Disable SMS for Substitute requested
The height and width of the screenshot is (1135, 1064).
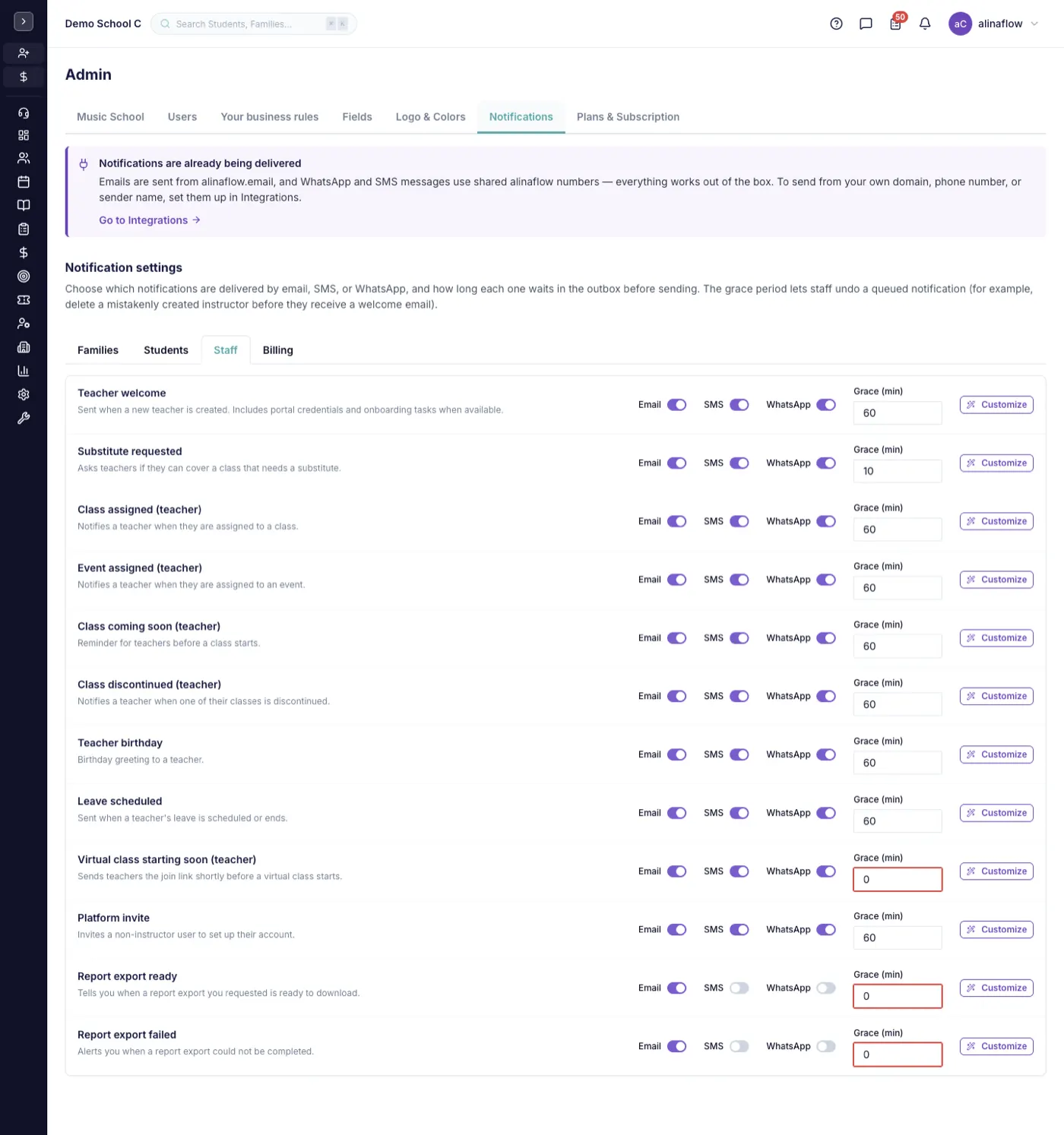739,463
